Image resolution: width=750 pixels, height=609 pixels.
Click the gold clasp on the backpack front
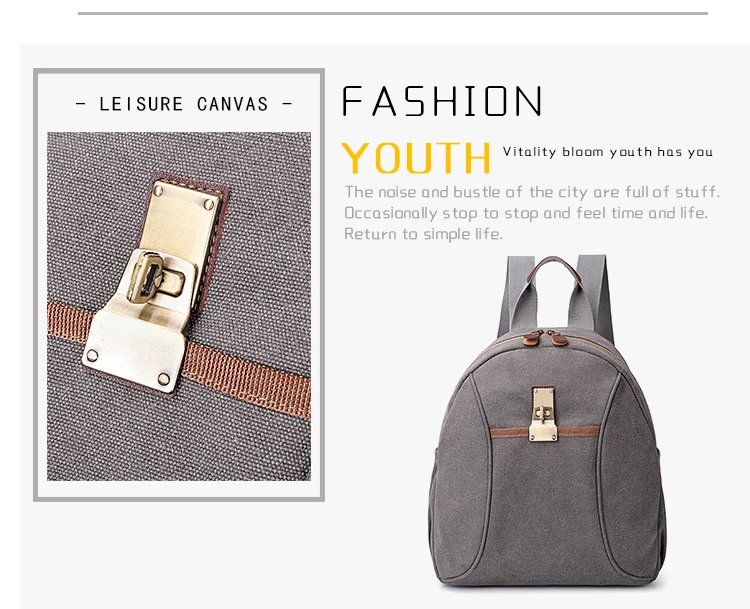pyautogui.click(x=543, y=414)
